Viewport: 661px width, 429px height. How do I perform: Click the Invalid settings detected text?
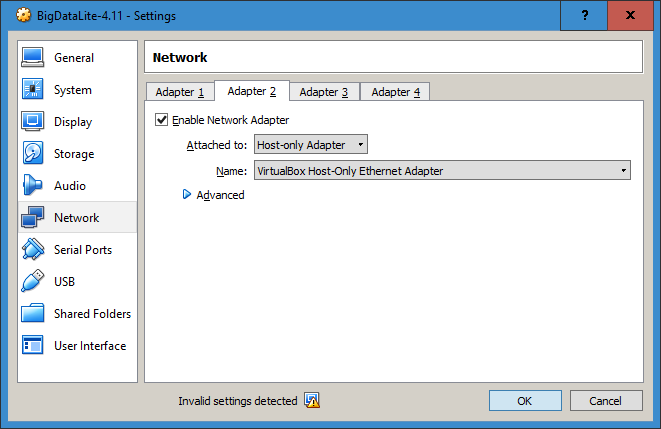pos(237,401)
